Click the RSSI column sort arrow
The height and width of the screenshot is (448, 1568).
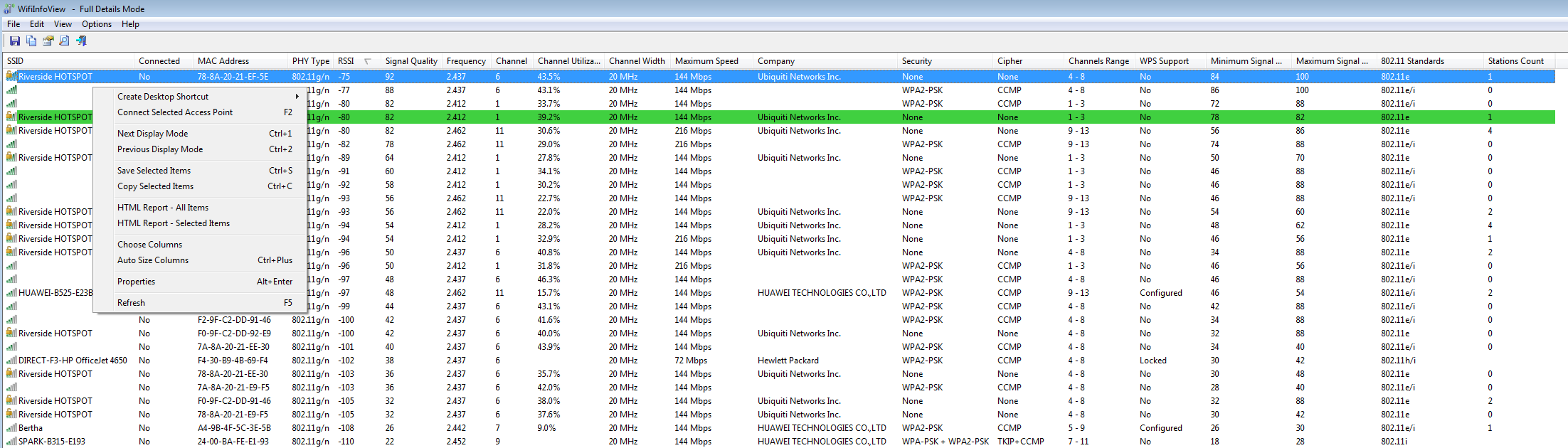368,61
